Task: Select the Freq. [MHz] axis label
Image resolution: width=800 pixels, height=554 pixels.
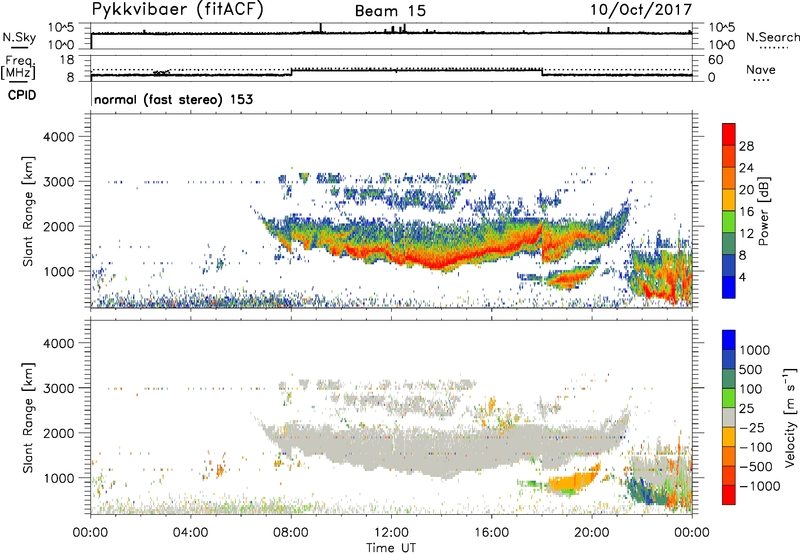Action: (x=18, y=67)
